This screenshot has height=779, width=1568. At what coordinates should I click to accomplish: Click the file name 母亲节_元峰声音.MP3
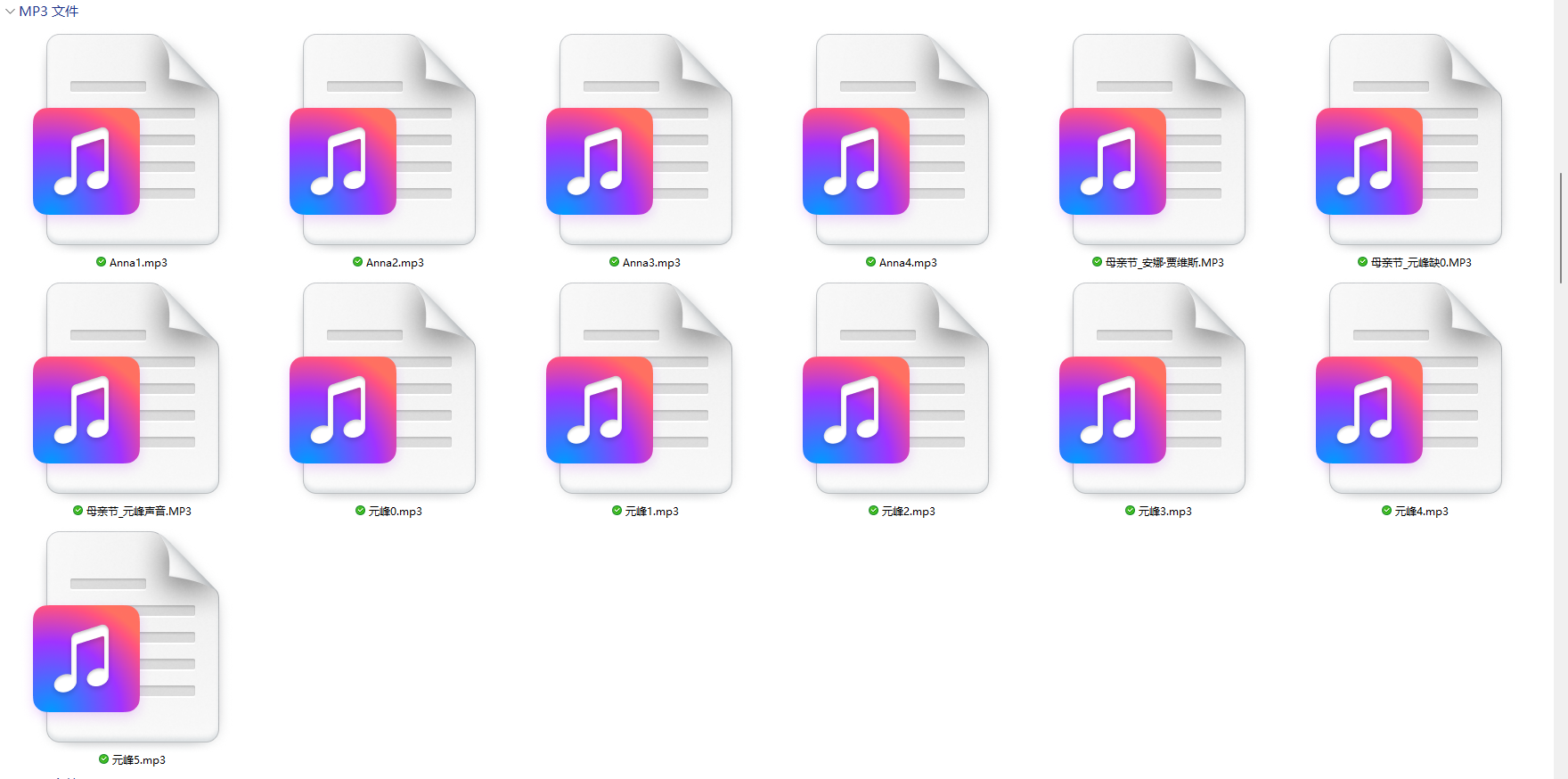[x=139, y=512]
